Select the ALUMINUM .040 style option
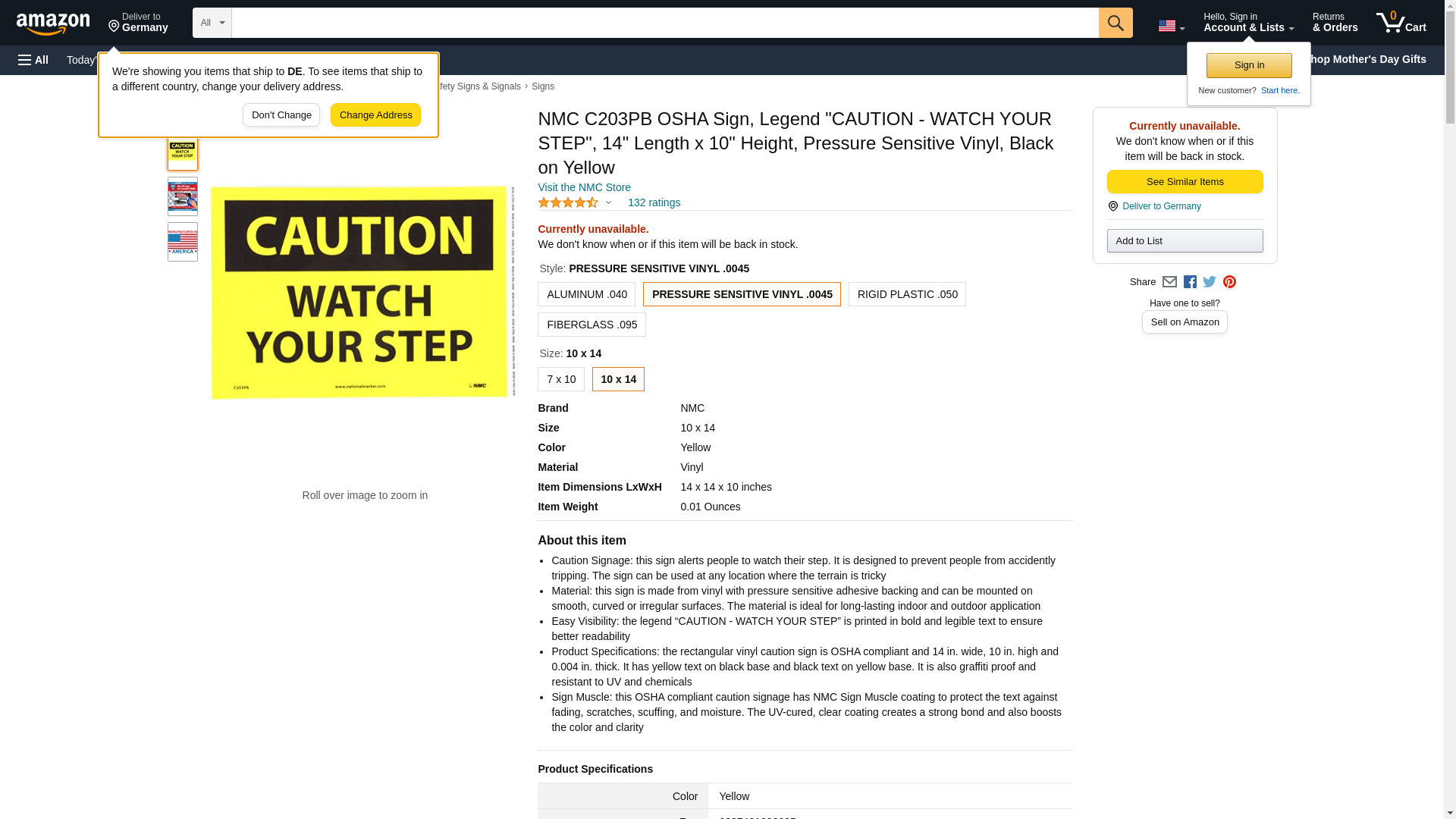The image size is (1456, 819). [586, 294]
